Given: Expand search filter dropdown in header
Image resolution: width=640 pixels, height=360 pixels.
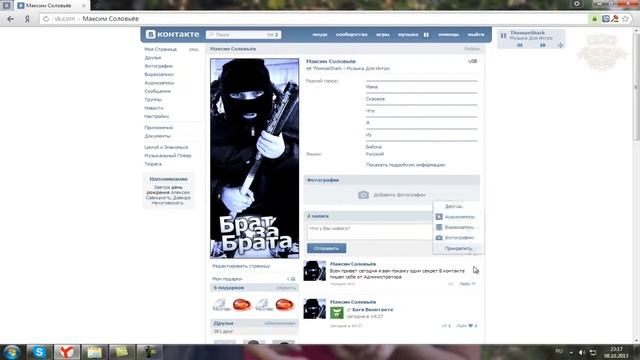Looking at the screenshot, I should point(274,35).
